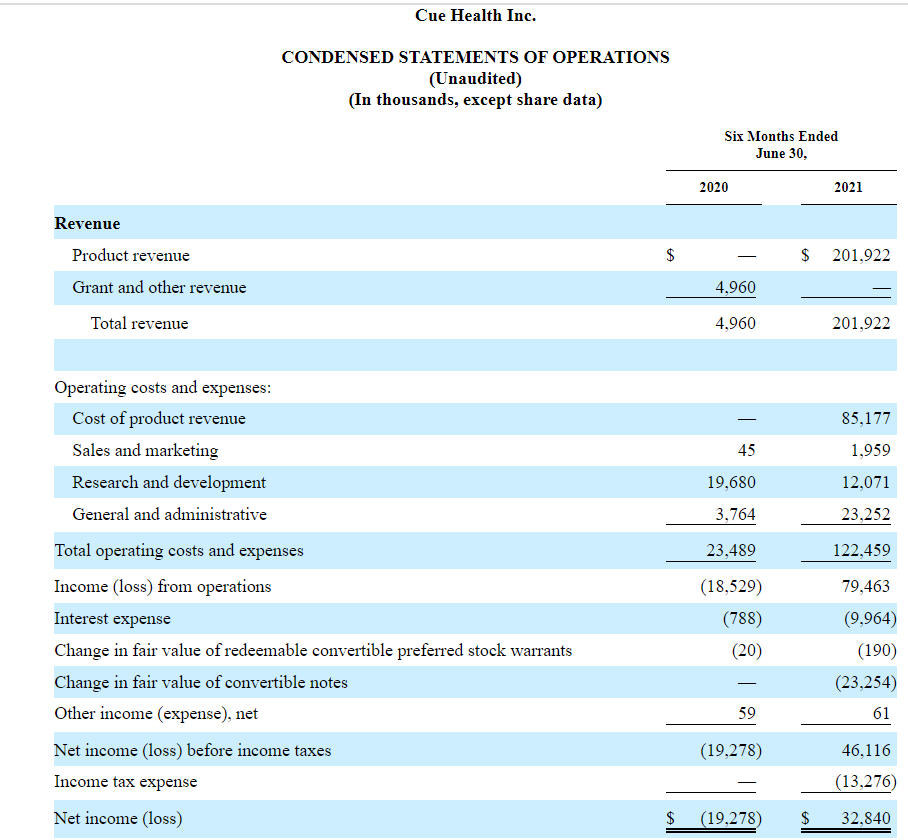
Task: Click Other income 2021 value 61
Action: click(x=881, y=714)
